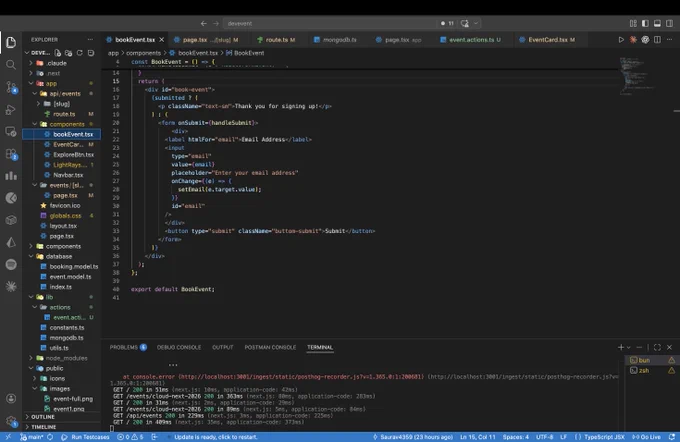Run the file with play button
Viewport: 680px width, 442px height.
[x=621, y=39]
